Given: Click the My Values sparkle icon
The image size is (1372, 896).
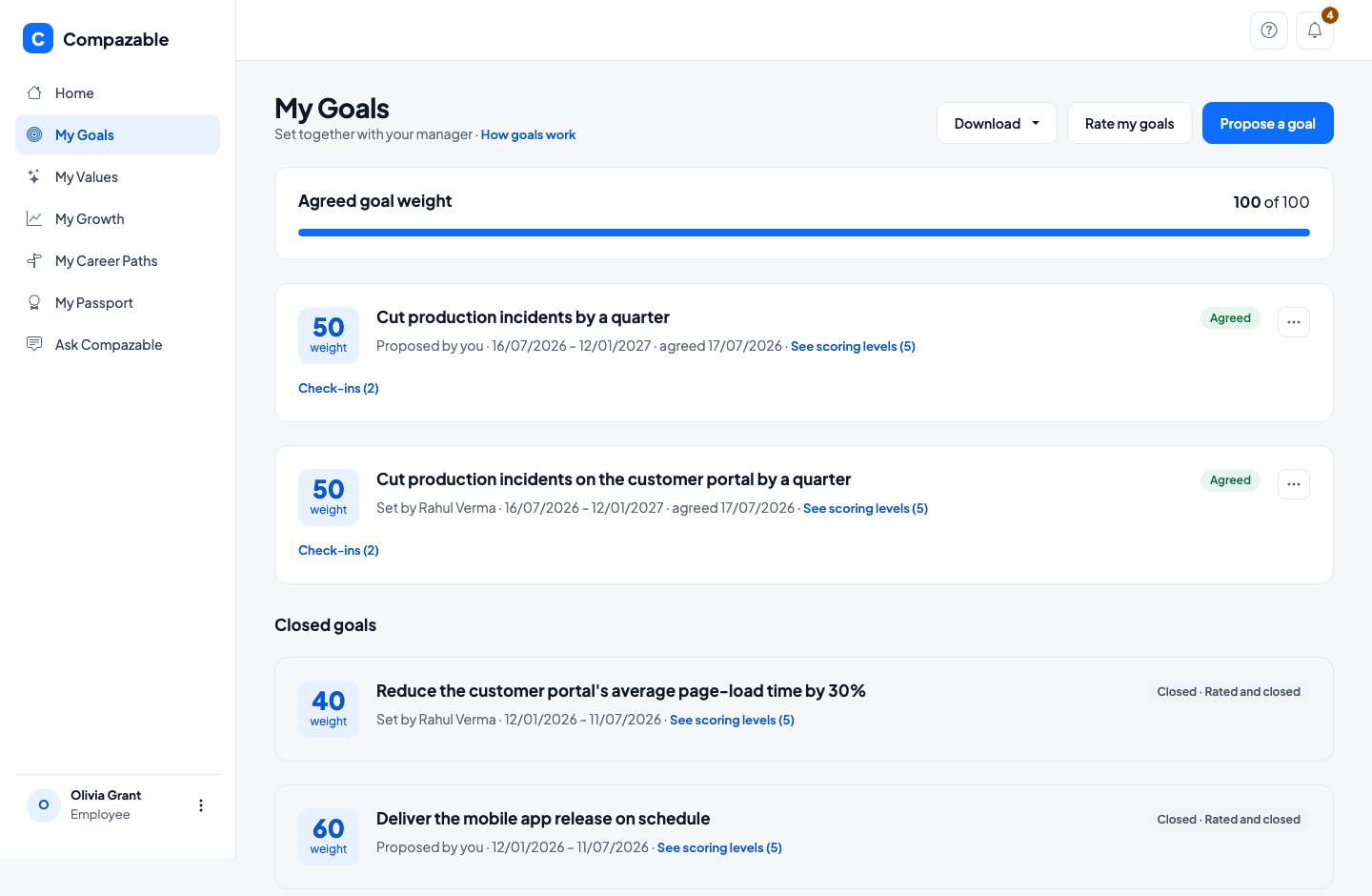Looking at the screenshot, I should [34, 176].
